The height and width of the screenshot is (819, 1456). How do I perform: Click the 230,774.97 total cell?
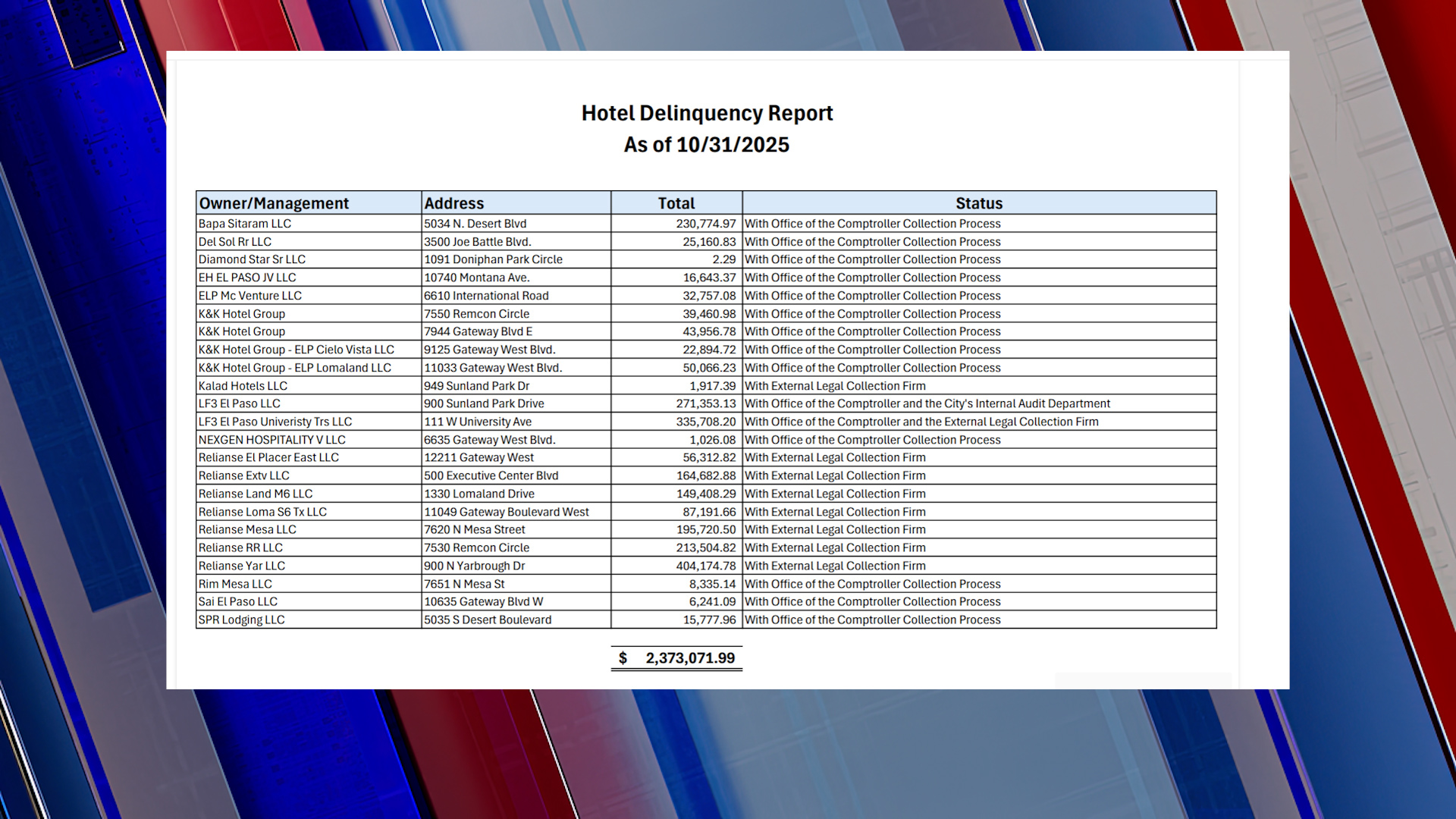[x=705, y=224]
